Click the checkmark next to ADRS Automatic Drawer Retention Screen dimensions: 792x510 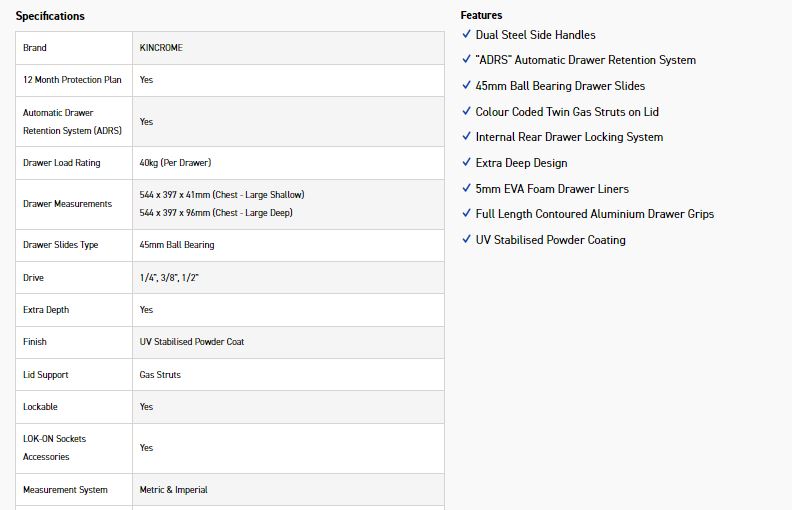click(x=466, y=60)
